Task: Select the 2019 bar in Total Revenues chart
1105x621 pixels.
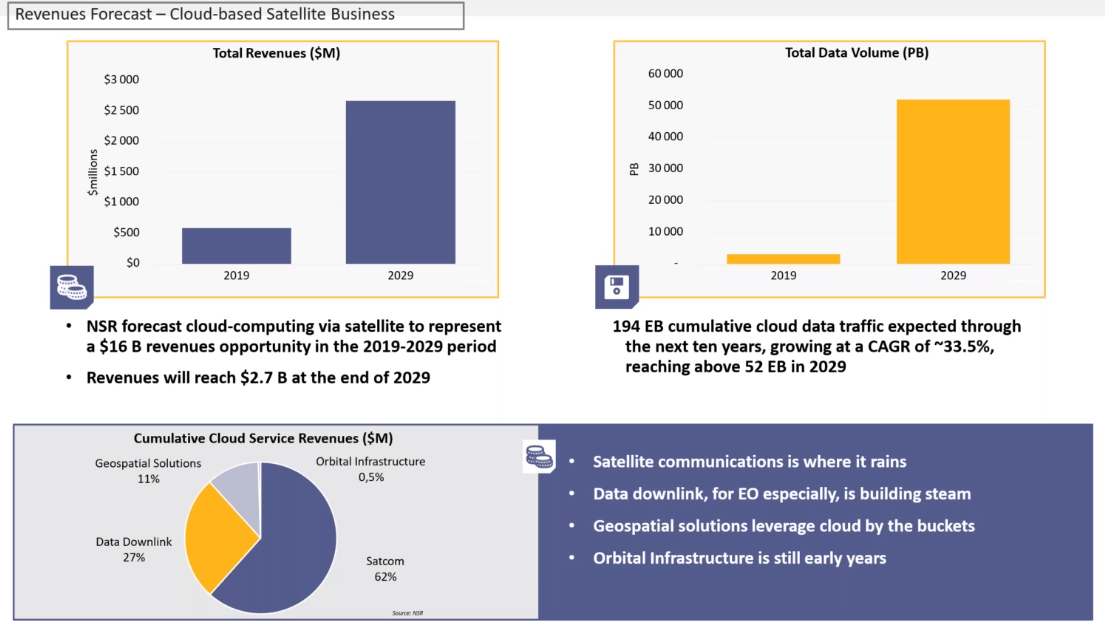Action: (x=236, y=246)
